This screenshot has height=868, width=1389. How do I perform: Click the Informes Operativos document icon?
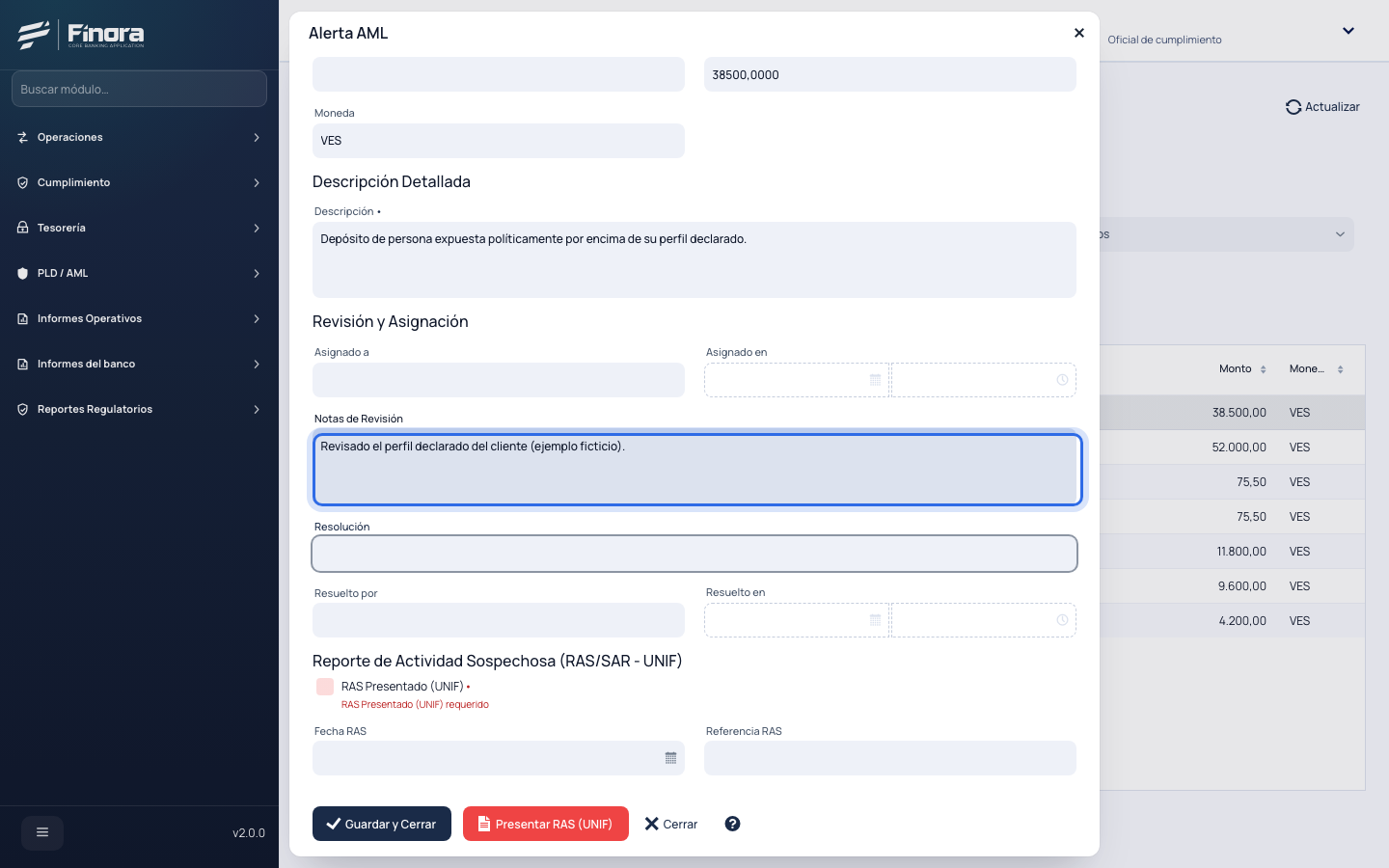[x=22, y=318]
